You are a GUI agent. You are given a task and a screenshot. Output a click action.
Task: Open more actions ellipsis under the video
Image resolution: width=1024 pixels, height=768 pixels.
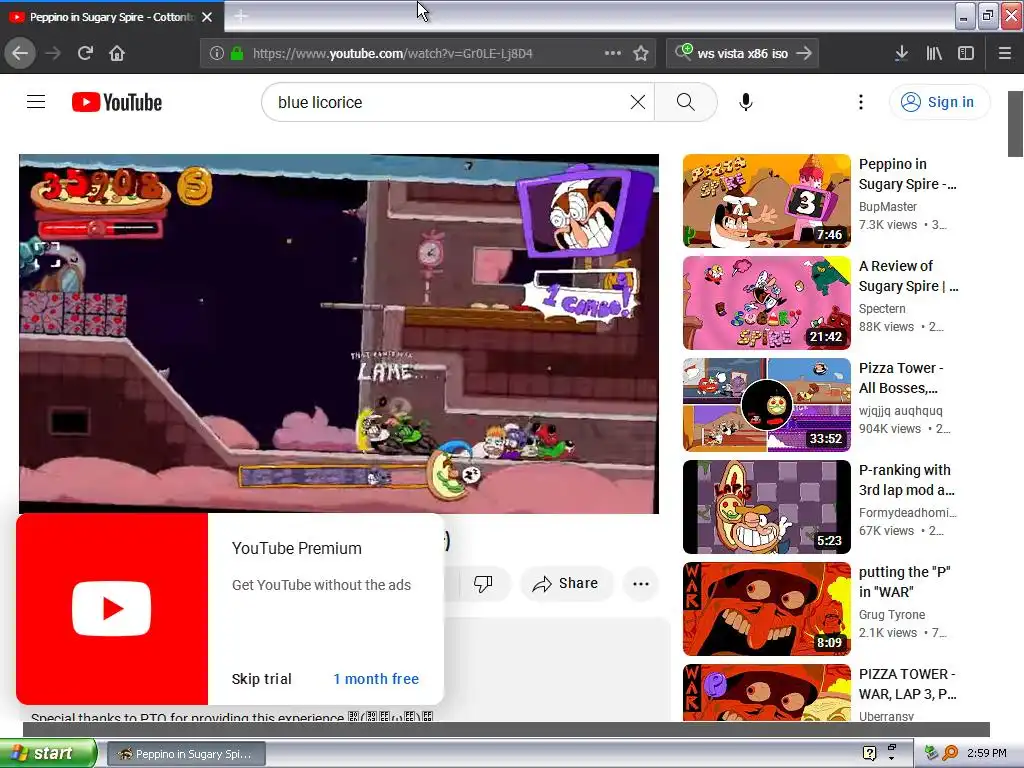(x=641, y=584)
